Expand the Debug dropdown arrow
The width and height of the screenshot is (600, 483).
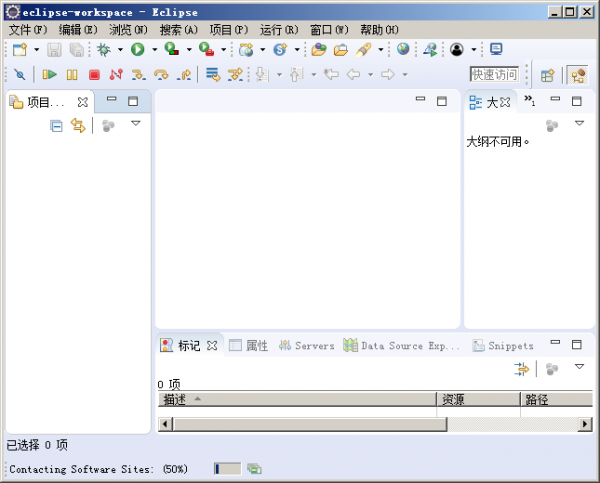point(120,49)
